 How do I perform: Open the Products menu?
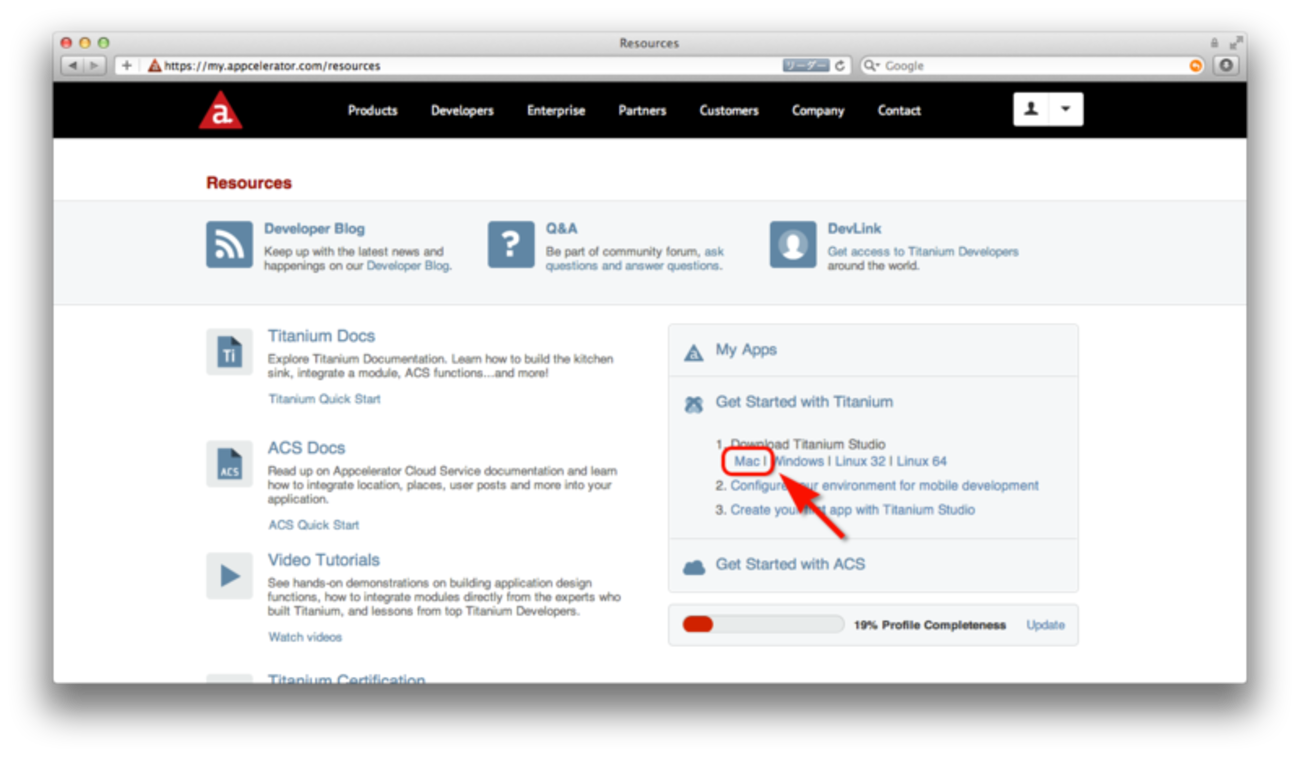[372, 111]
